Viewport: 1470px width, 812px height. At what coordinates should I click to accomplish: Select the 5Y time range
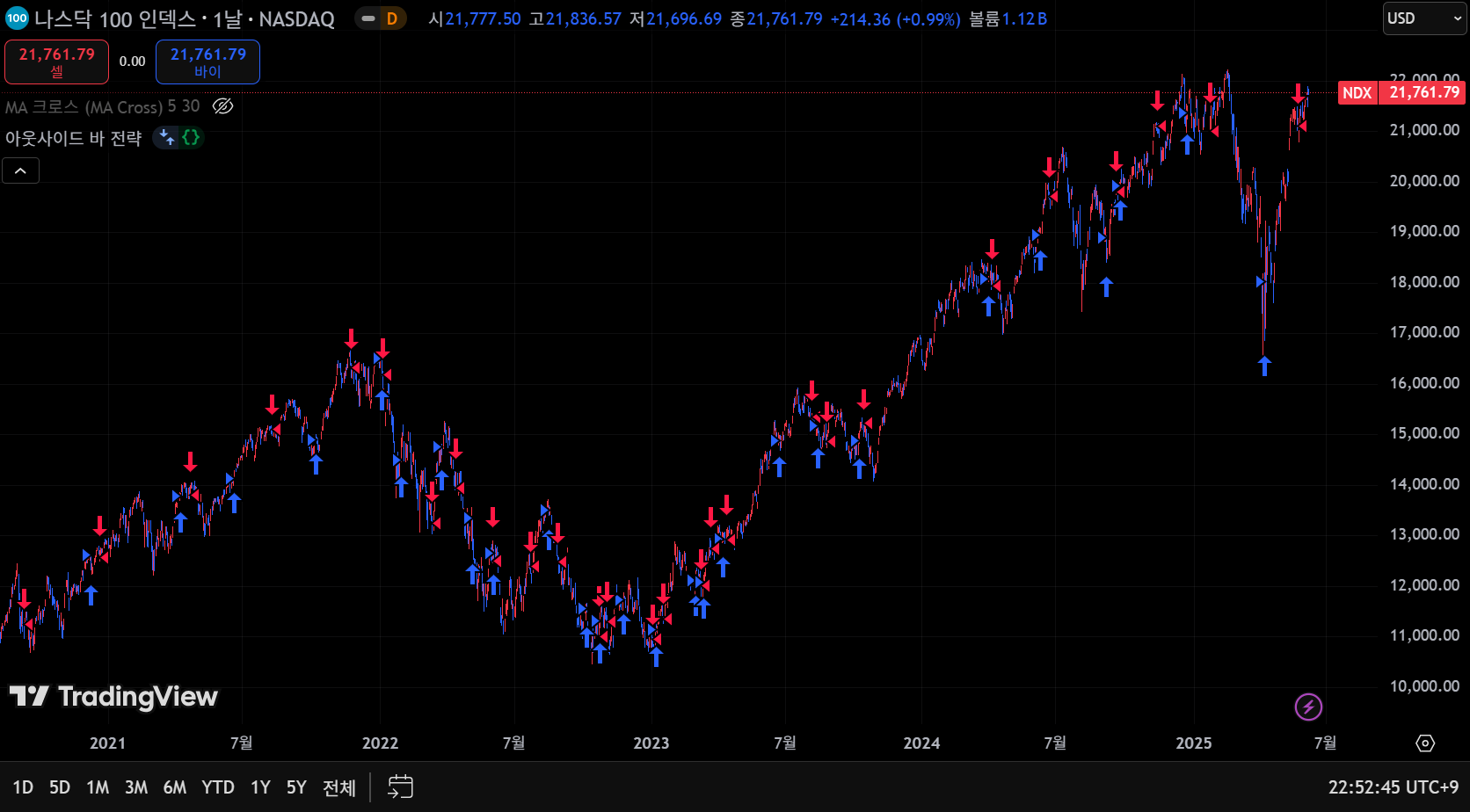pos(296,787)
